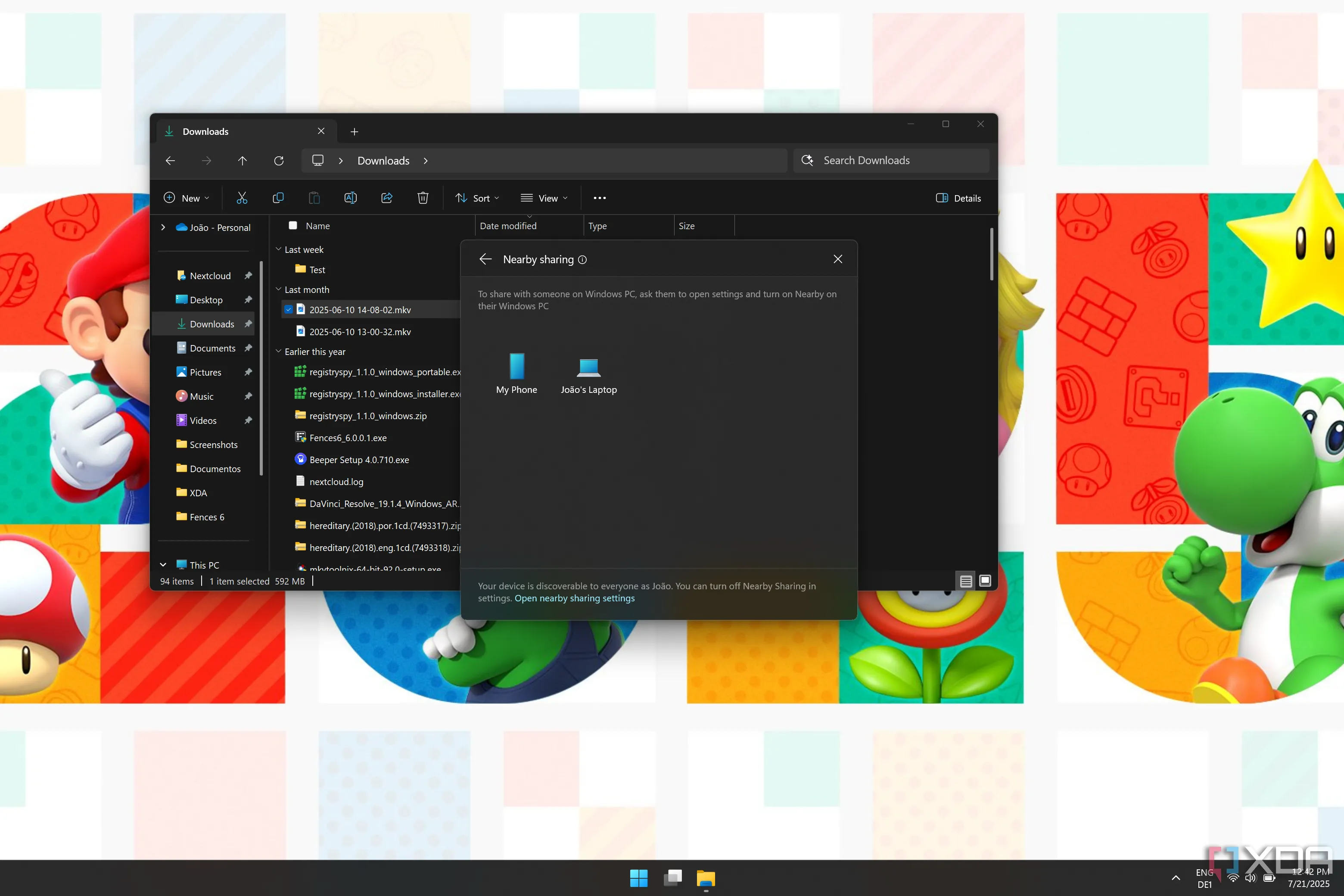Refresh the Downloads folder
The height and width of the screenshot is (896, 1344).
click(279, 161)
